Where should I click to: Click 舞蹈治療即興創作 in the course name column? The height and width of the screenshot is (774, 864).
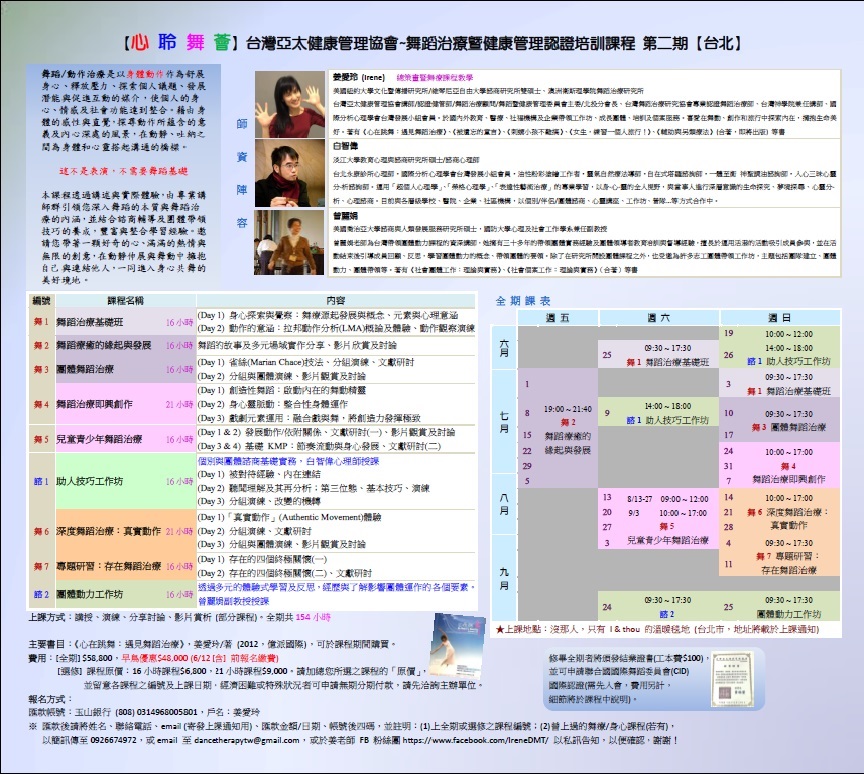[94, 404]
